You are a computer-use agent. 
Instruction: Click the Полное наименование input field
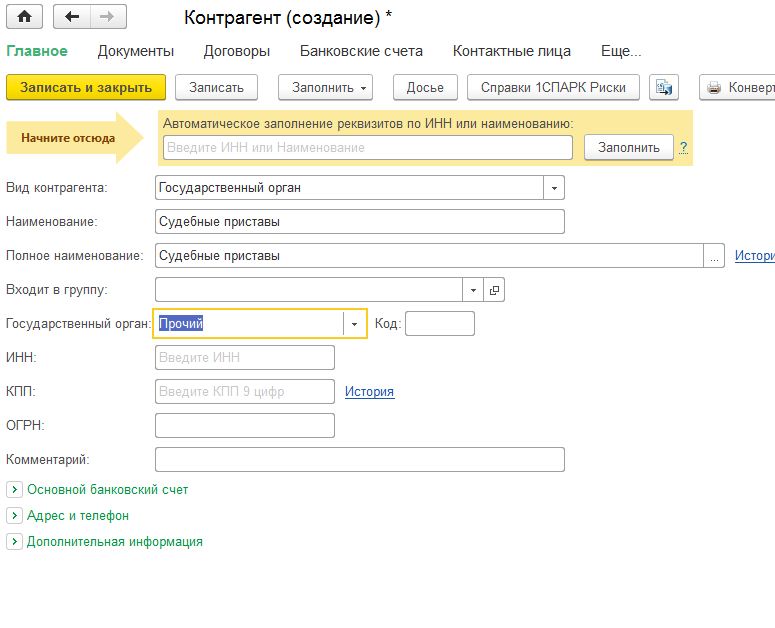click(x=429, y=256)
